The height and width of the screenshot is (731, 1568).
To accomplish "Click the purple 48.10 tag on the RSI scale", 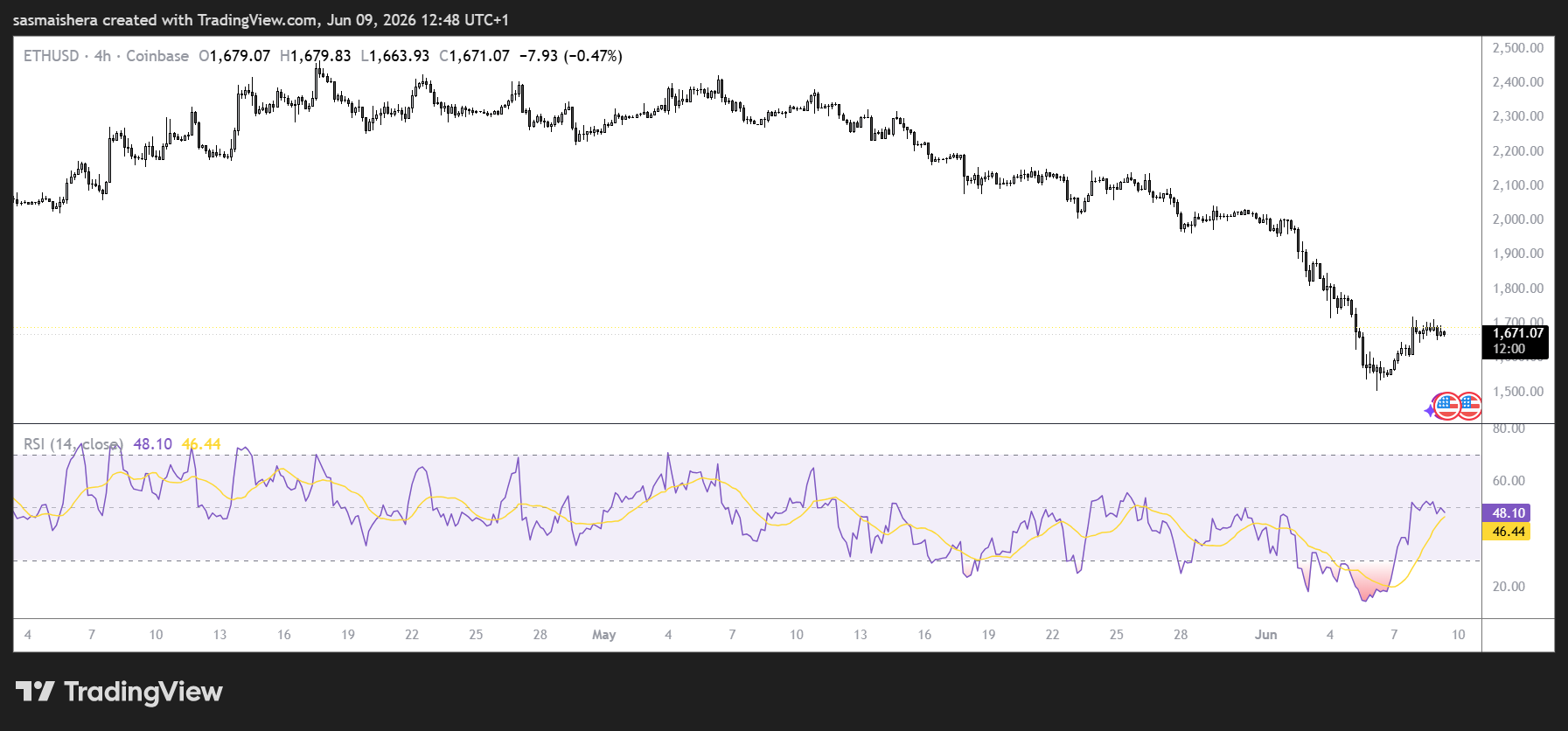I will (x=1507, y=513).
